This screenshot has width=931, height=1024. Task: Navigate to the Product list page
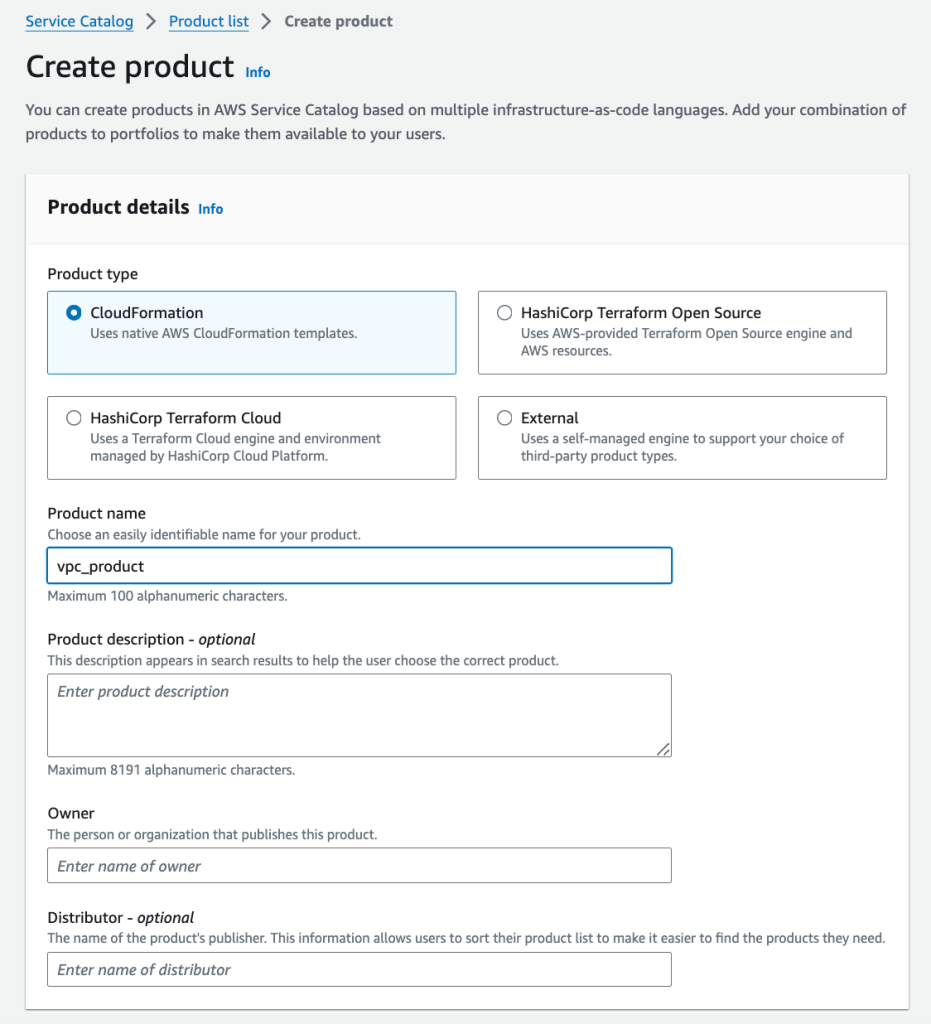click(x=208, y=21)
